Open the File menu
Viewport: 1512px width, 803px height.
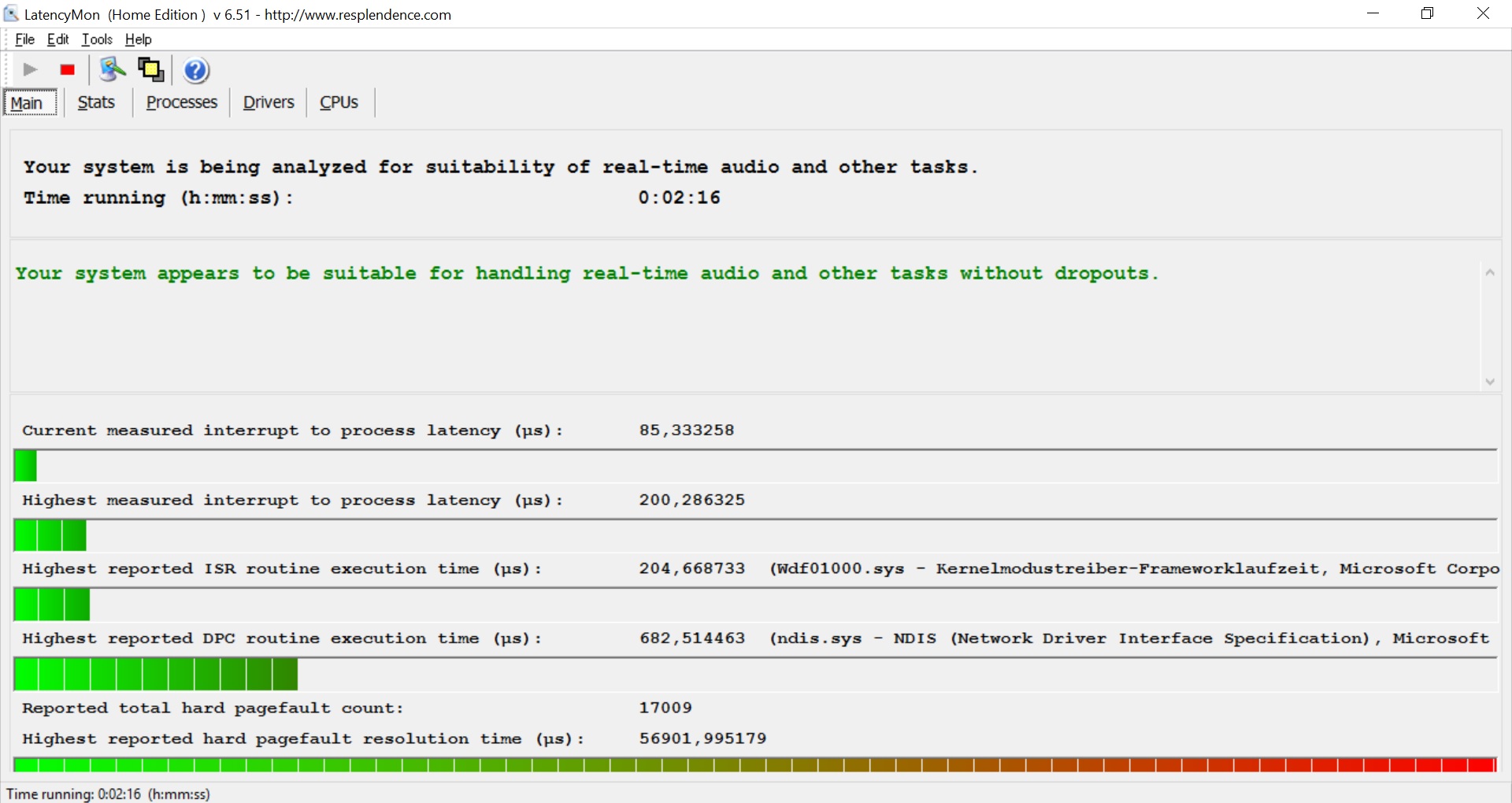[x=25, y=39]
